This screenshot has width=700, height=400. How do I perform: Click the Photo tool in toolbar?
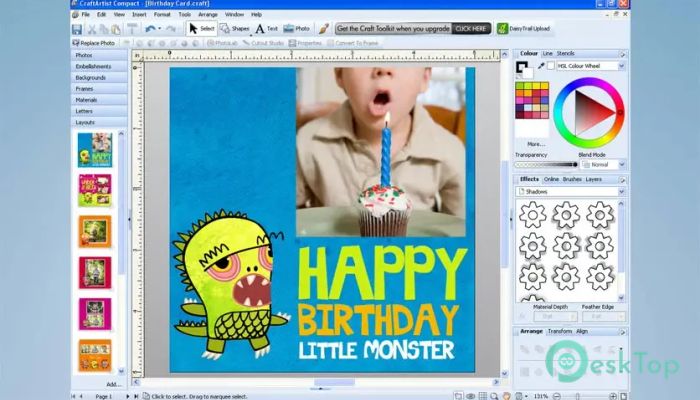click(x=296, y=29)
